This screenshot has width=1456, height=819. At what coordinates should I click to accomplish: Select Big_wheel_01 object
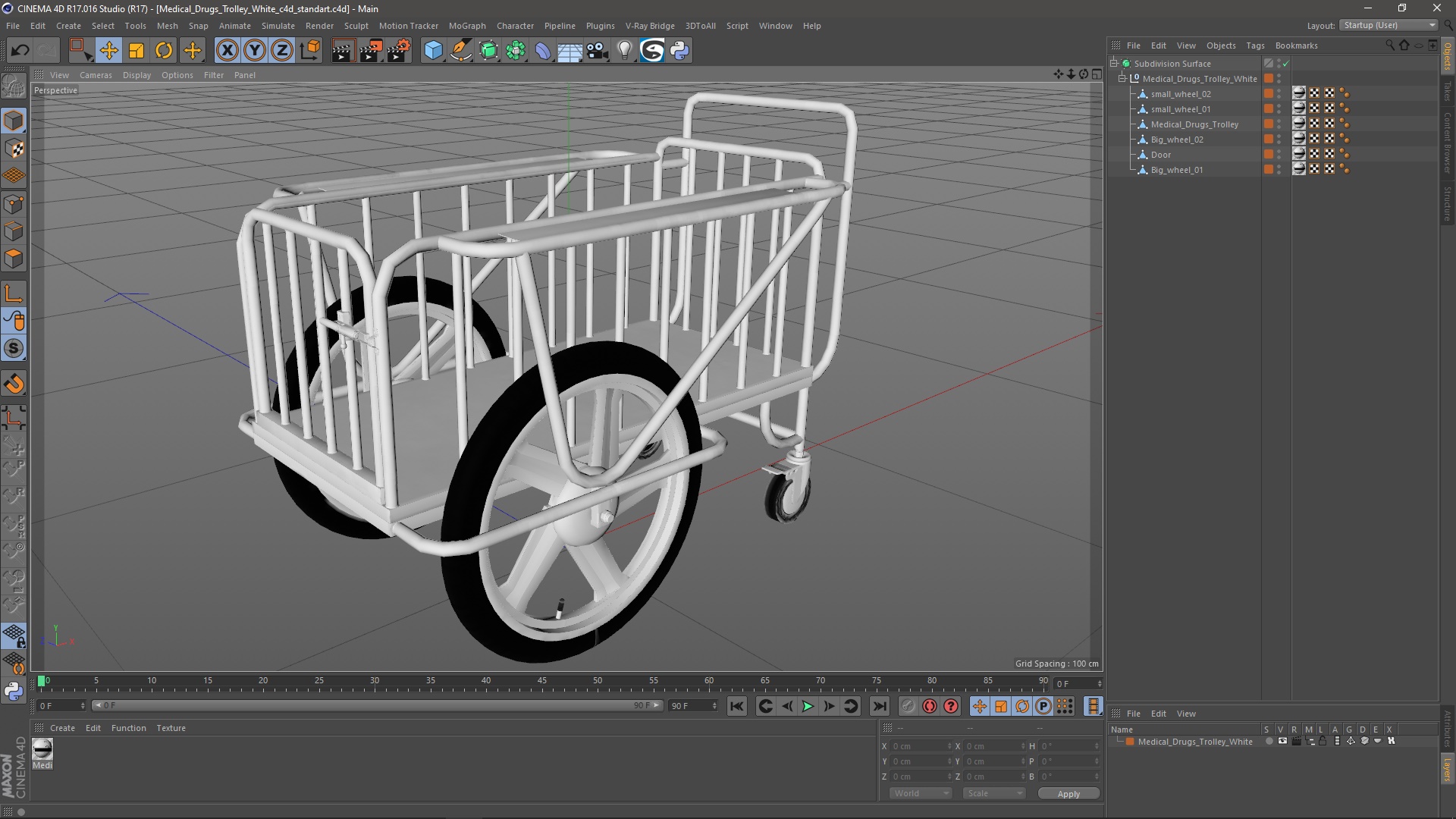[x=1176, y=170]
